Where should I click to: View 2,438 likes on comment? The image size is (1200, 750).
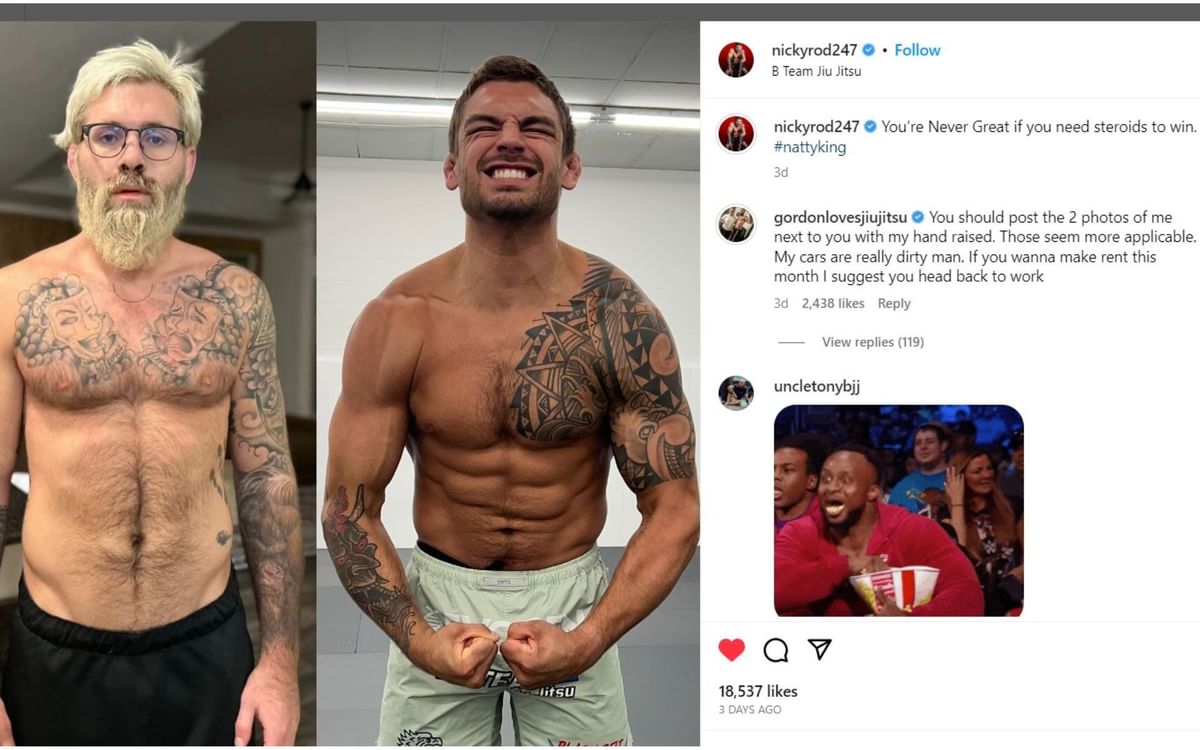(833, 304)
